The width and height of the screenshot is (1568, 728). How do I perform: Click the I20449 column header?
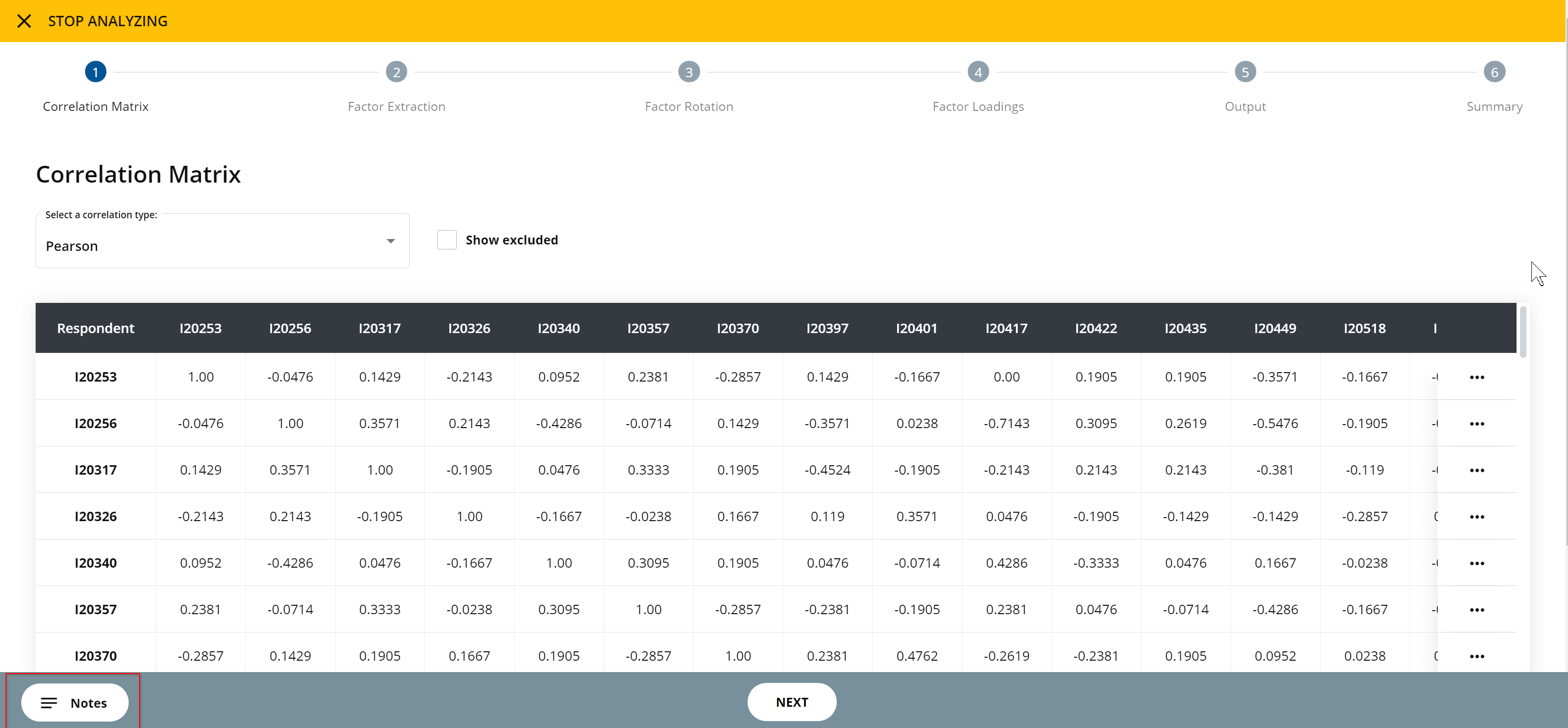click(x=1275, y=328)
